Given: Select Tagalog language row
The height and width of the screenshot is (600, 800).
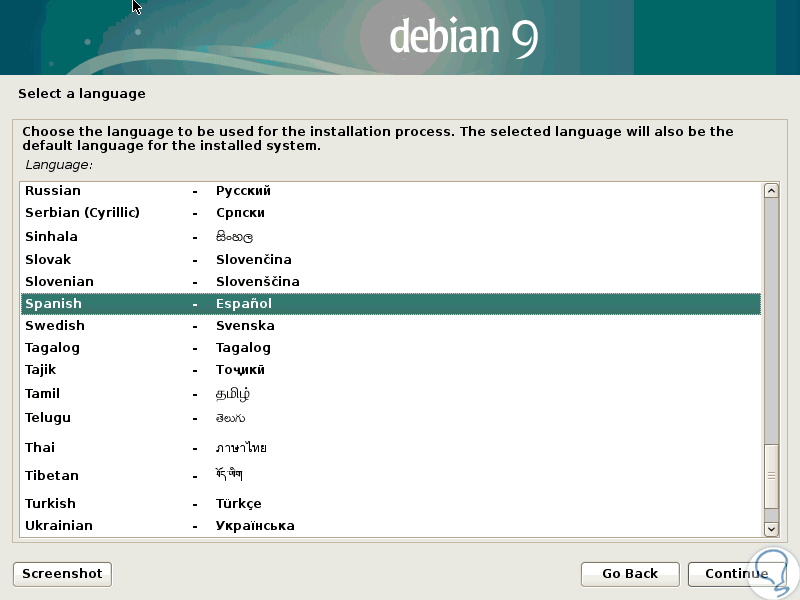Looking at the screenshot, I should 391,347.
